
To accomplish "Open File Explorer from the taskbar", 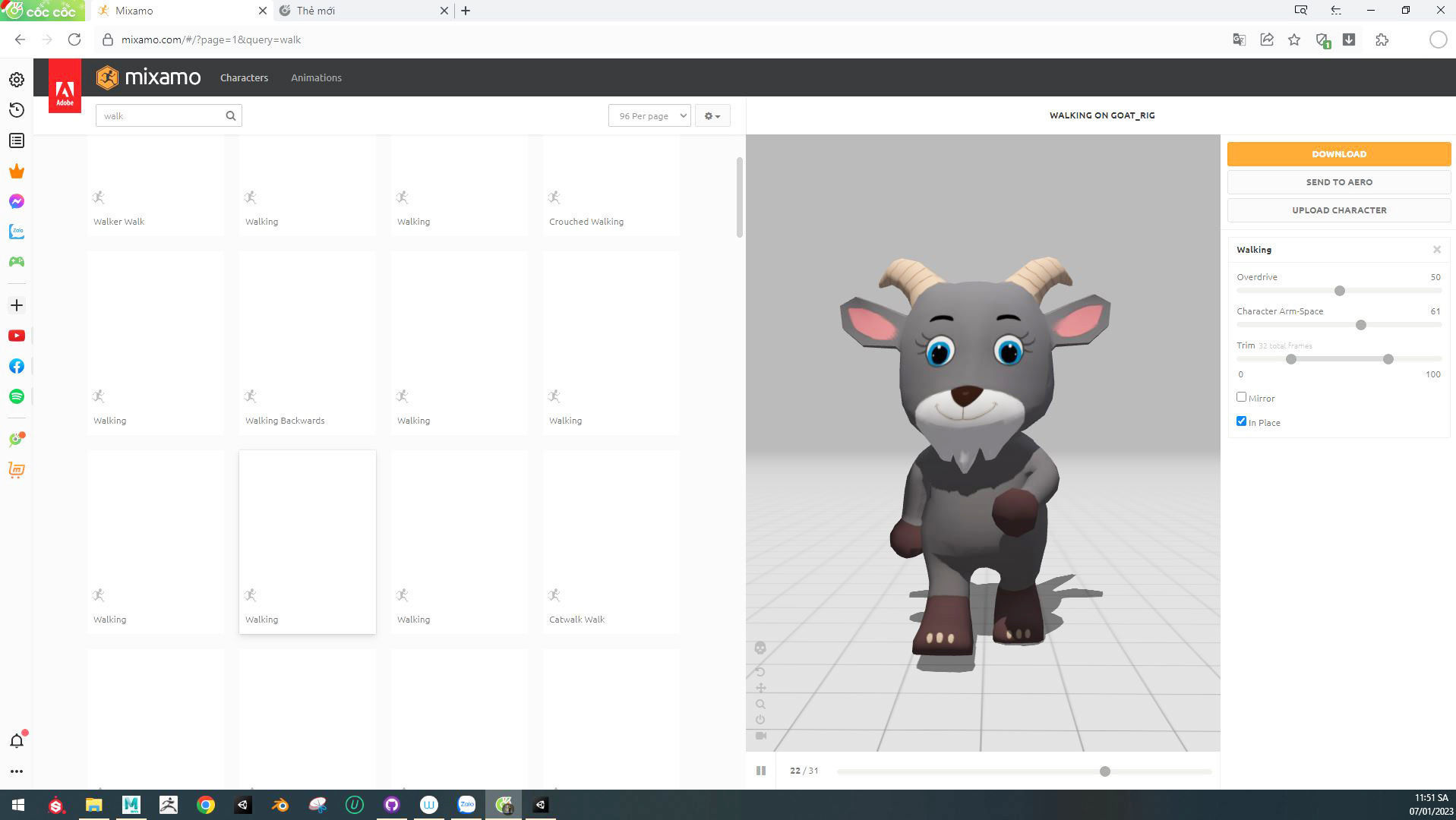I will click(93, 805).
